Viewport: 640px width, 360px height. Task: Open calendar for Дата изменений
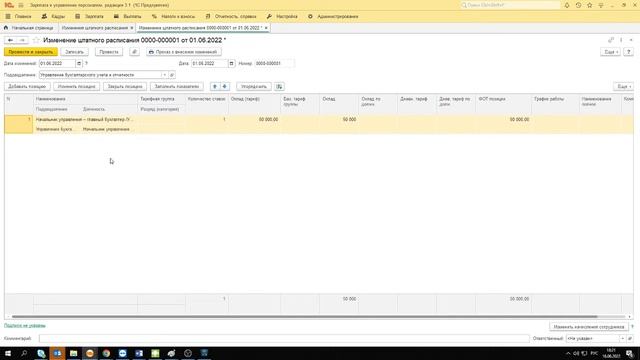click(79, 63)
